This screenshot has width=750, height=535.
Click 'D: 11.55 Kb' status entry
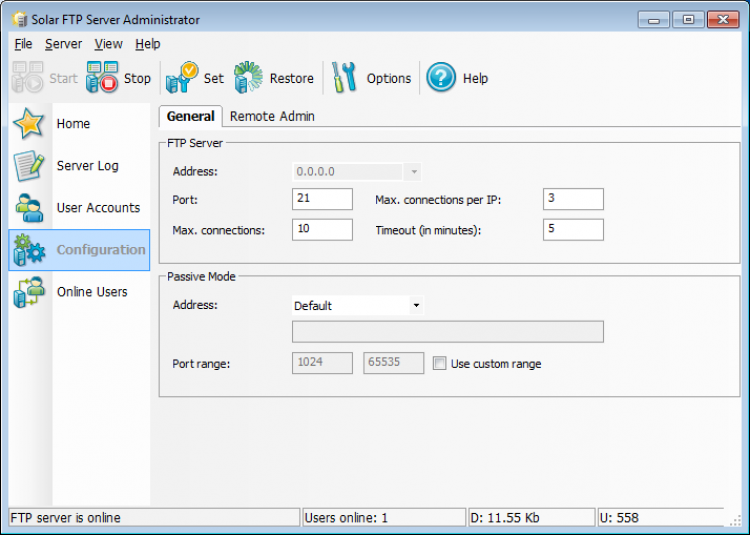coord(505,518)
